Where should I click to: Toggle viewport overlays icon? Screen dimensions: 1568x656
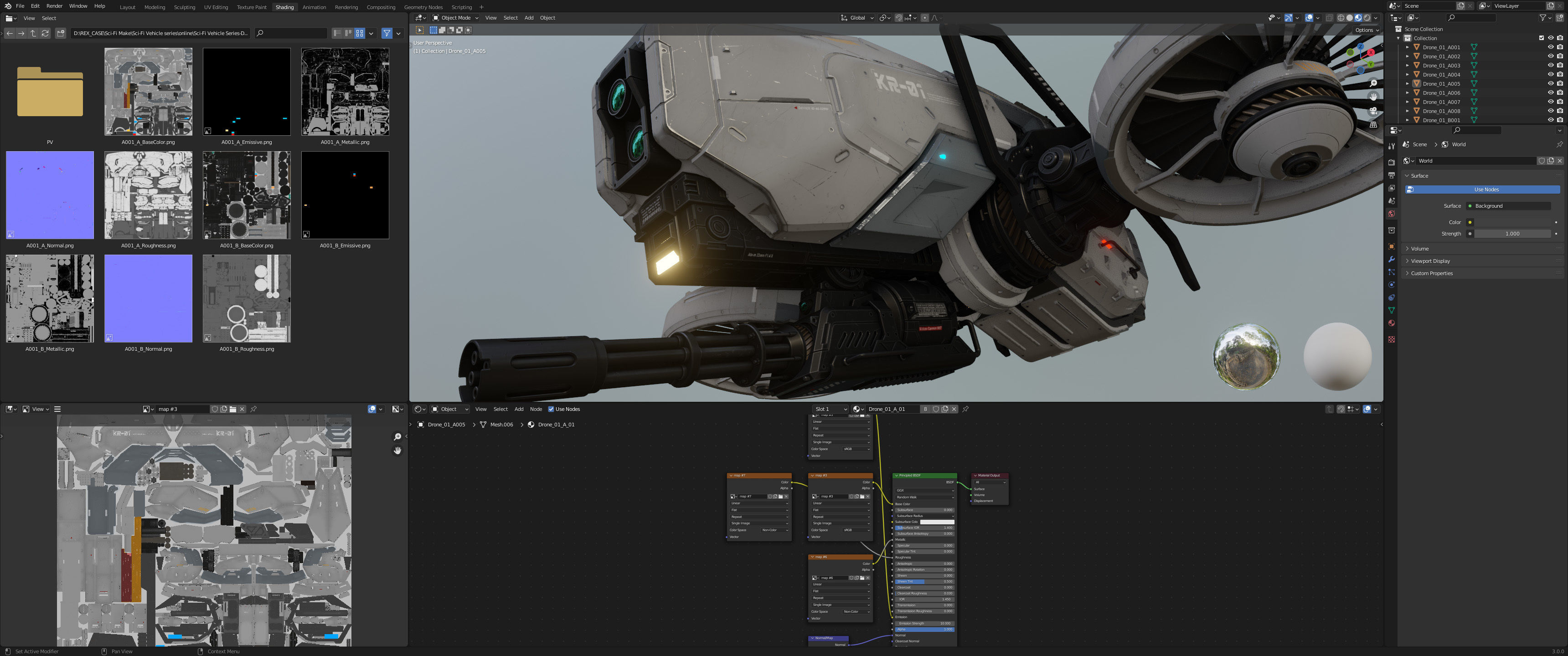1309,18
